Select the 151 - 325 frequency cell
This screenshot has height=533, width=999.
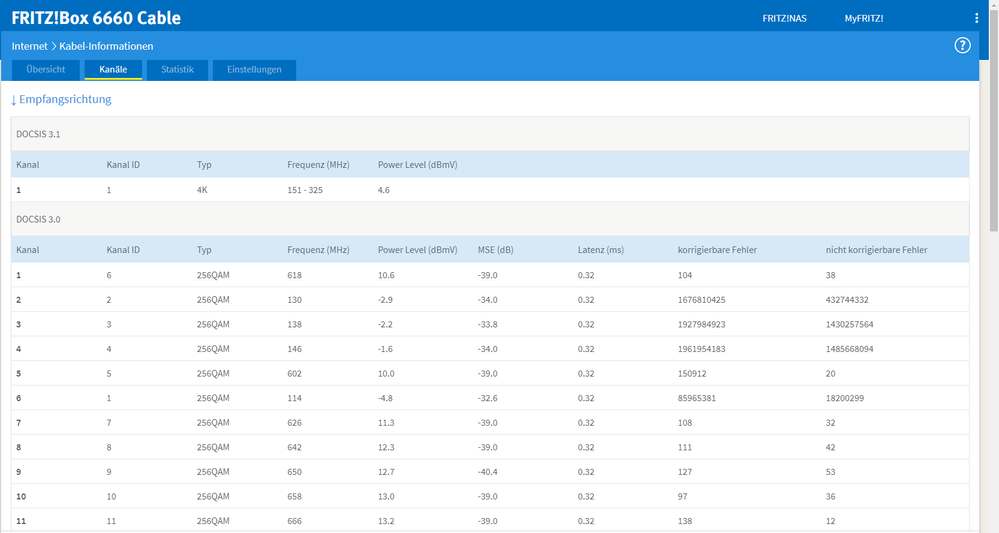point(305,189)
